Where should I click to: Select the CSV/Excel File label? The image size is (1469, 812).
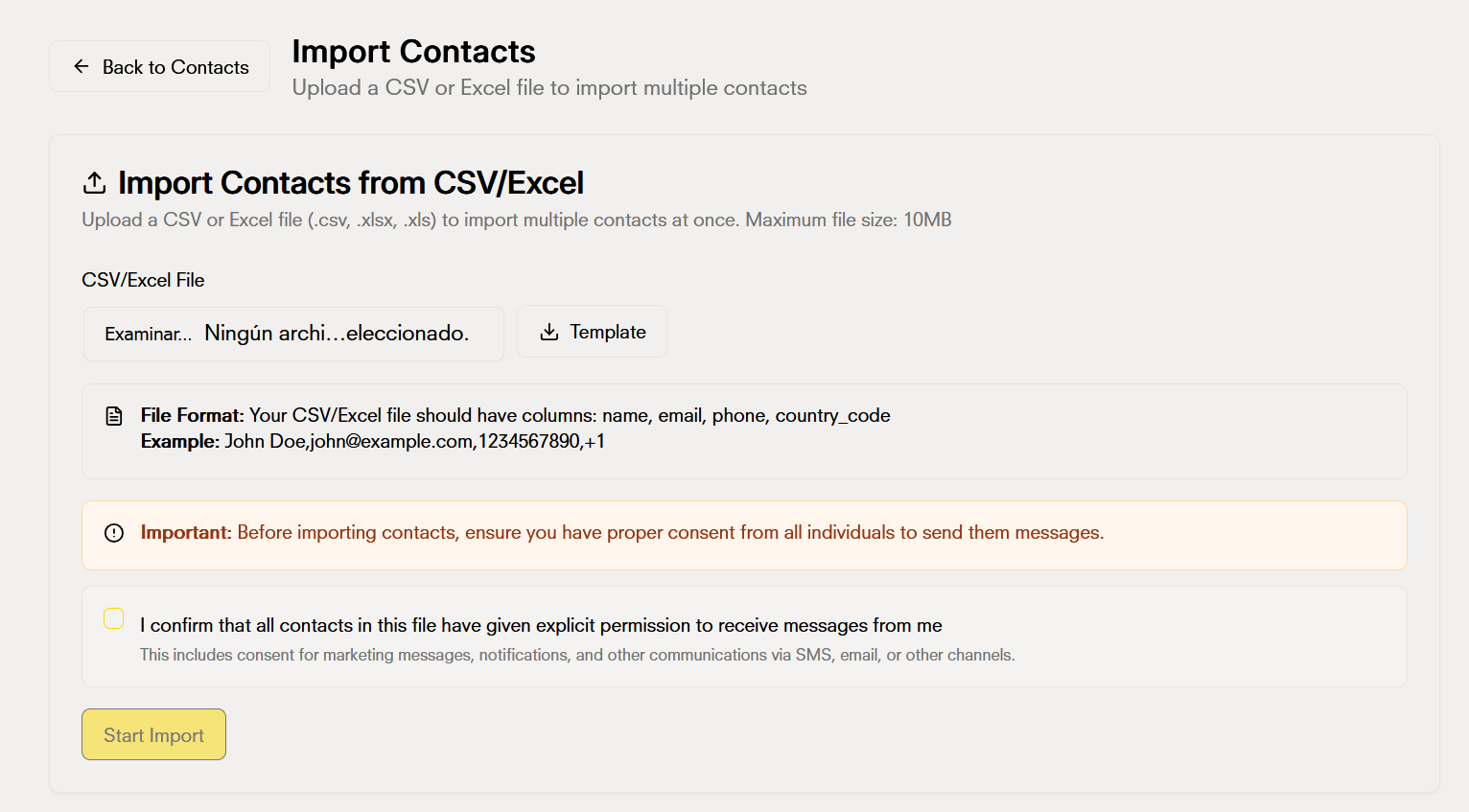point(143,279)
